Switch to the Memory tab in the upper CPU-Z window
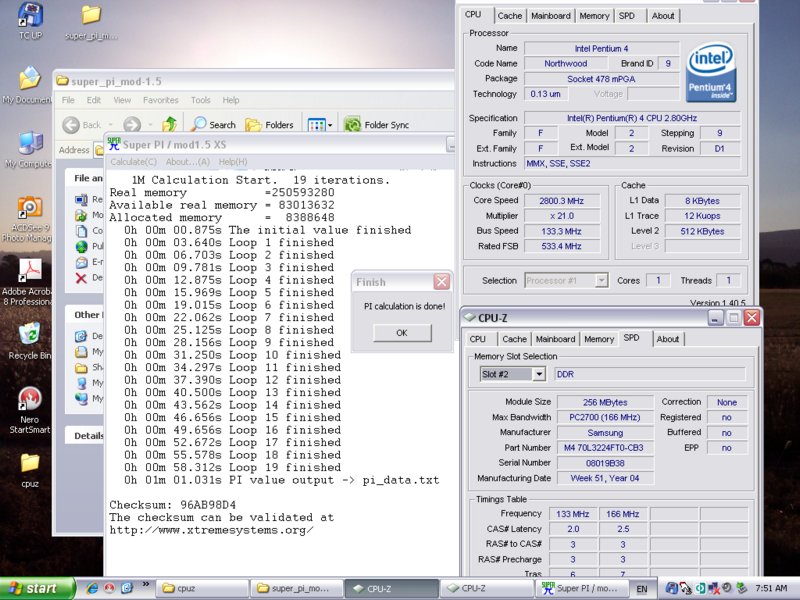Viewport: 800px width, 600px height. click(x=594, y=16)
